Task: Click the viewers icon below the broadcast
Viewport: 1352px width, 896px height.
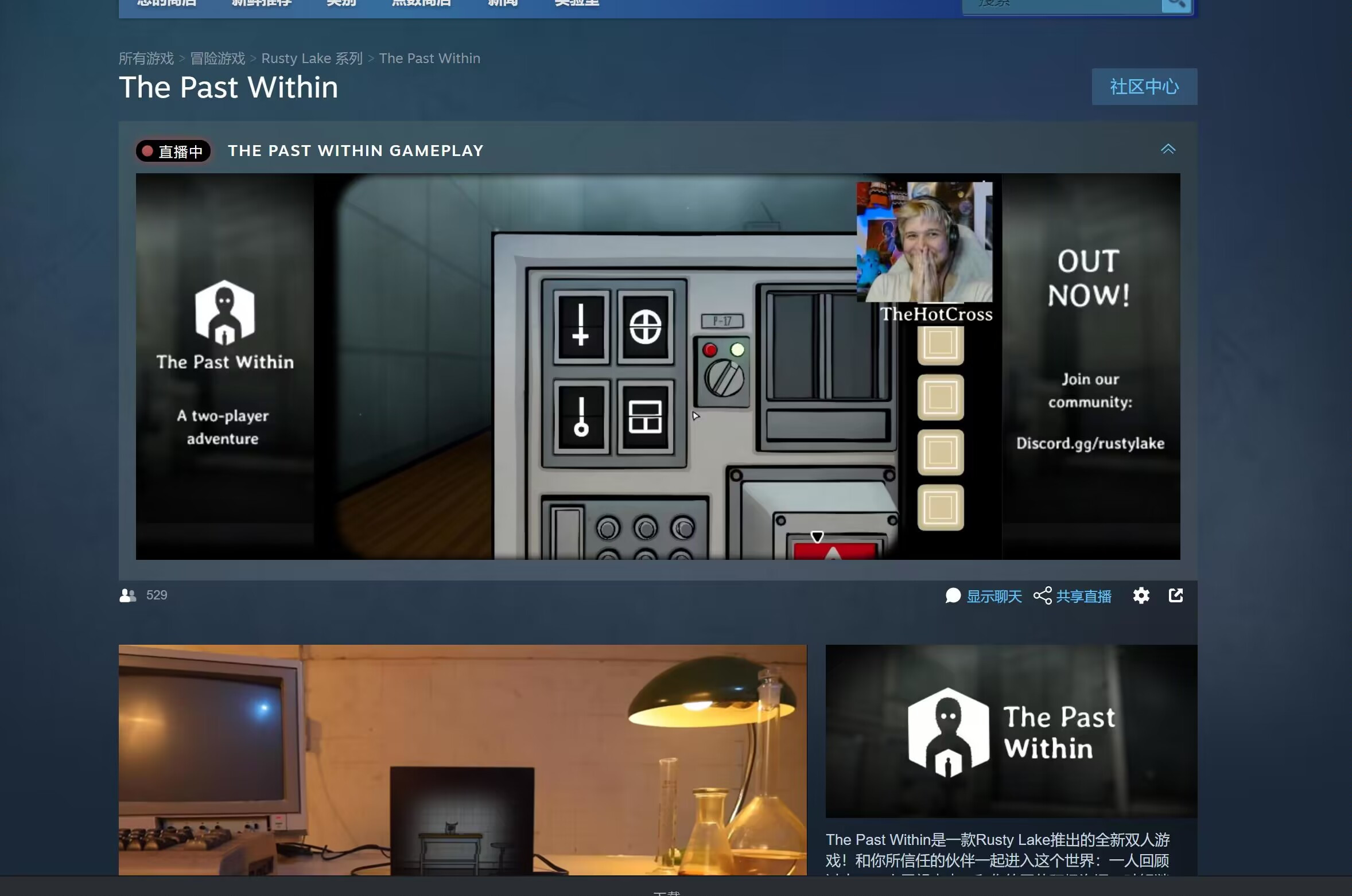Action: (x=127, y=595)
